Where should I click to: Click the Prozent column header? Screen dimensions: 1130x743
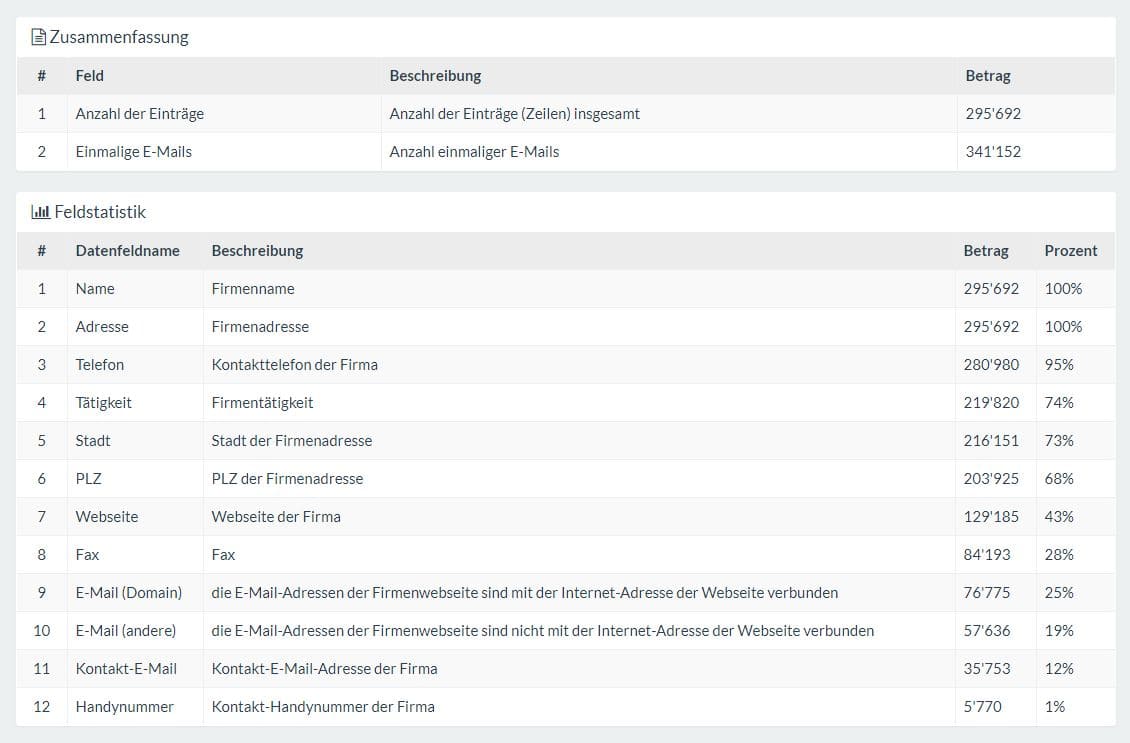[x=1070, y=251]
